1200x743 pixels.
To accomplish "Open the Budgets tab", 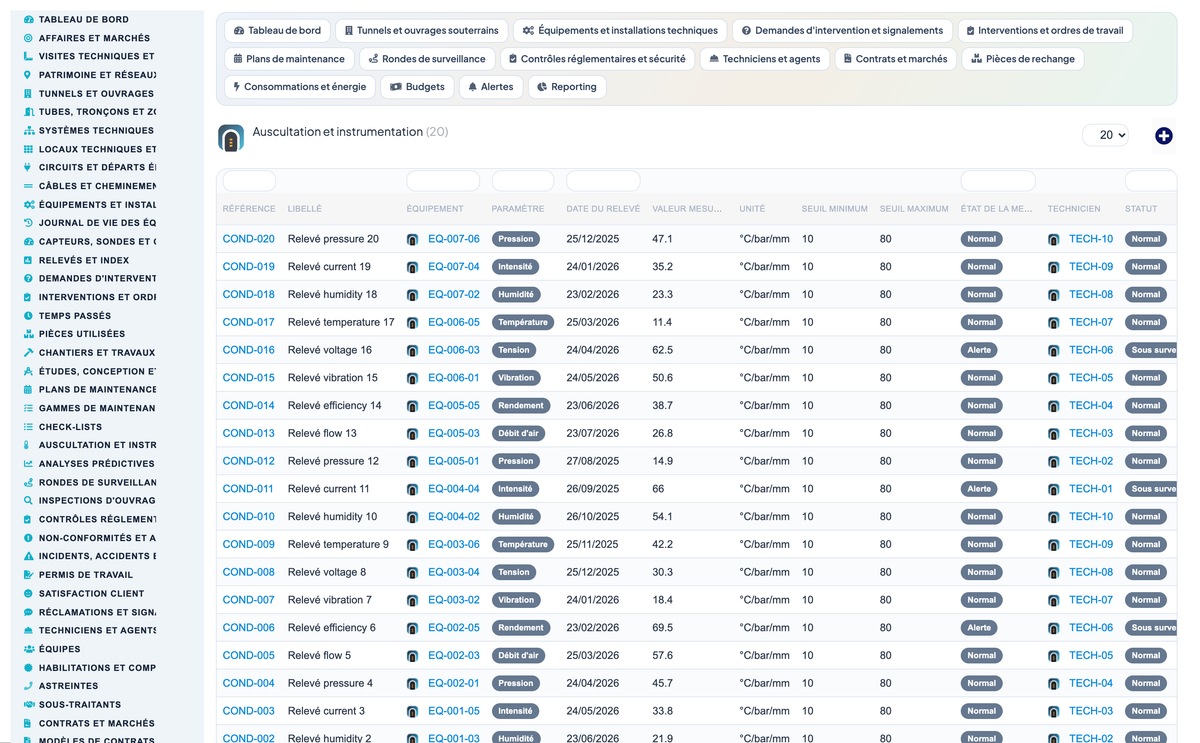I will (417, 87).
